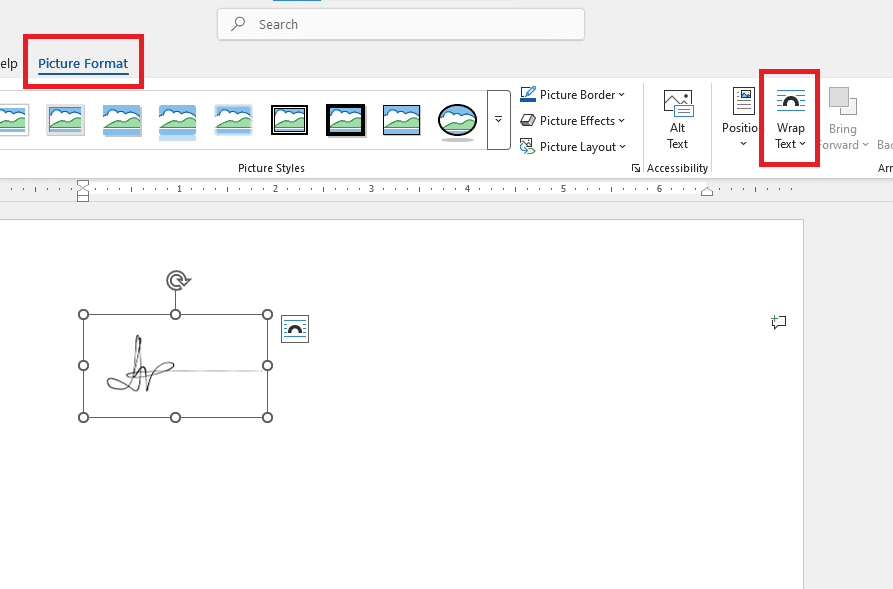
Task: Open the Picture Layout options
Action: click(x=573, y=147)
